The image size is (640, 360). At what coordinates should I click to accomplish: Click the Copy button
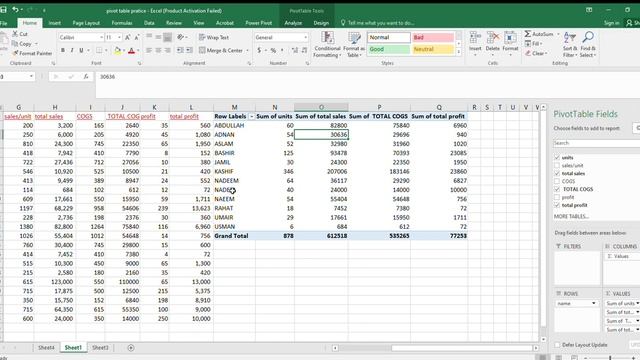22,44
